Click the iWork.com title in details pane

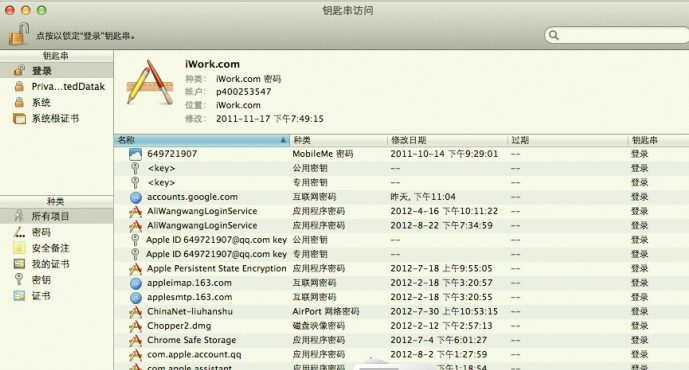click(212, 64)
